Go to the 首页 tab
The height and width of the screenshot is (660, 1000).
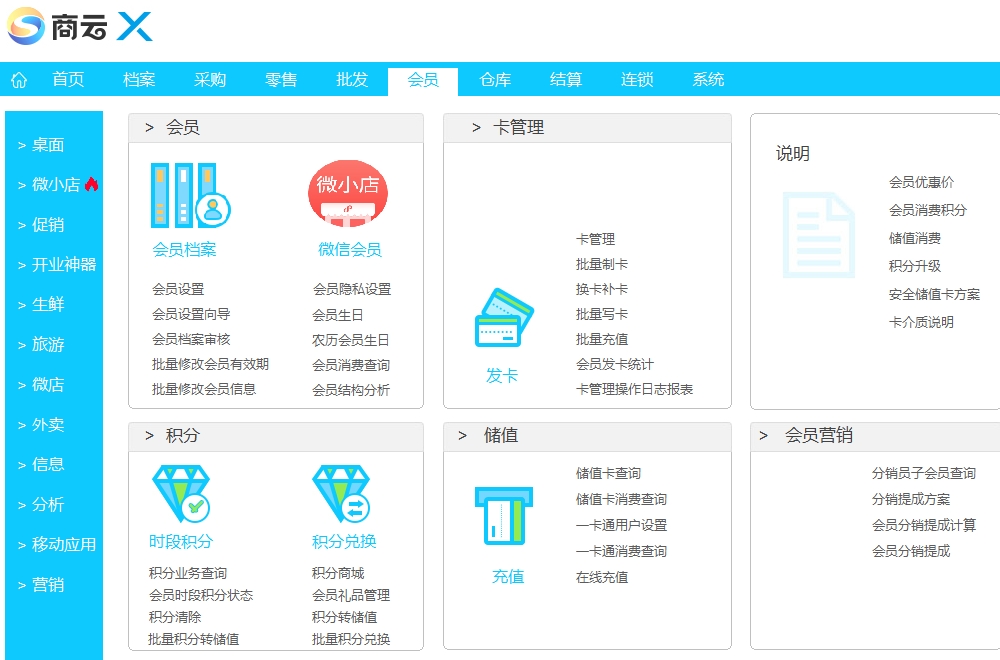click(x=68, y=80)
